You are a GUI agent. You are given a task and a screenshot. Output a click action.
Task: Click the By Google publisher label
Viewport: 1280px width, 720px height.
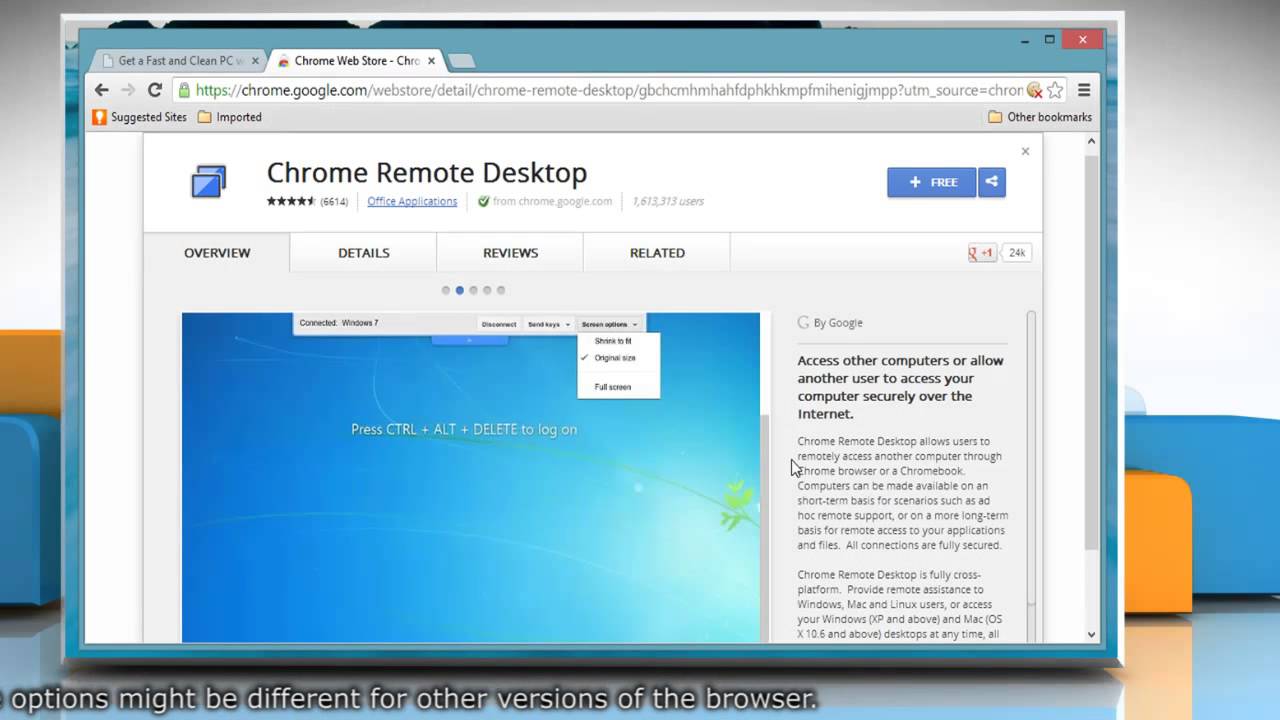[x=830, y=323]
